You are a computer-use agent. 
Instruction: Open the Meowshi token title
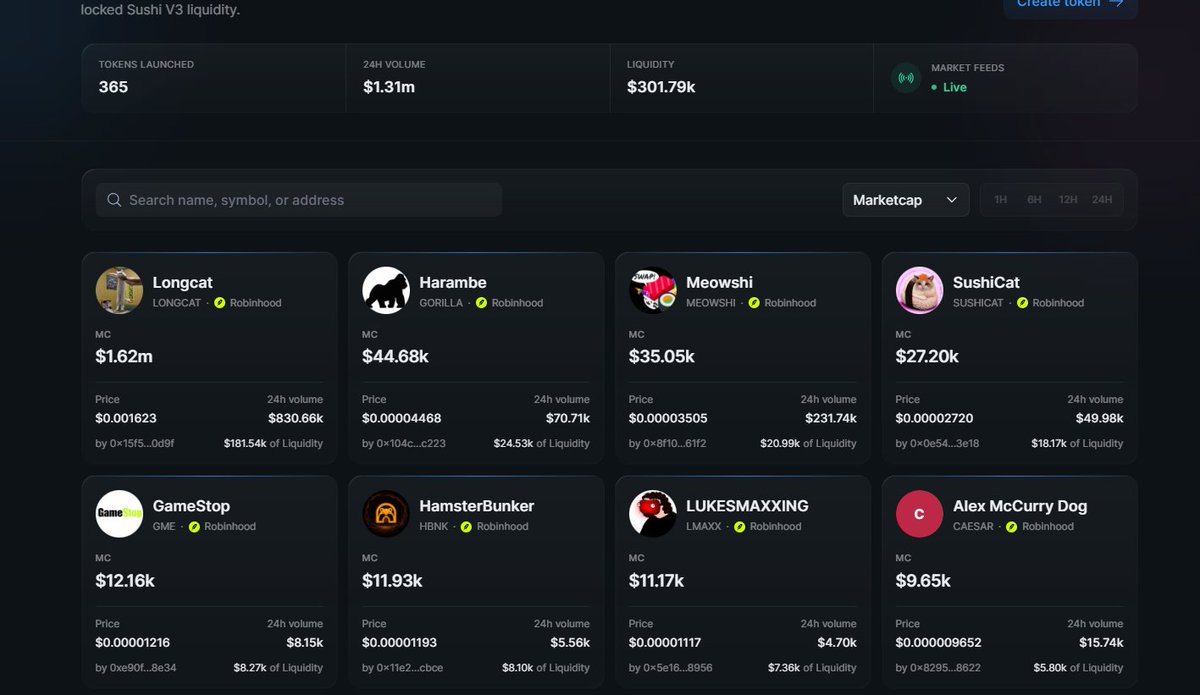(719, 282)
